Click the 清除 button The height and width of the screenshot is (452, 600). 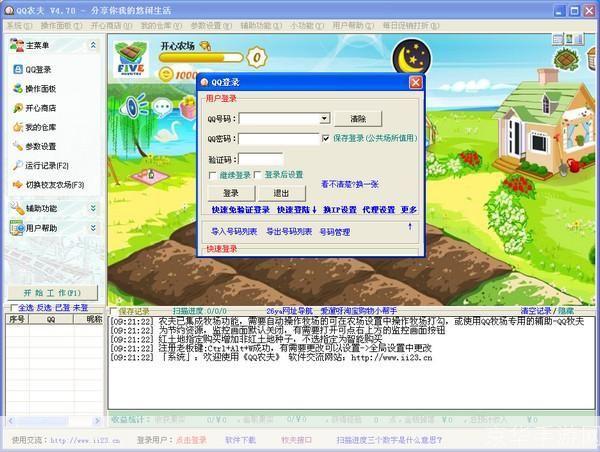coord(358,119)
